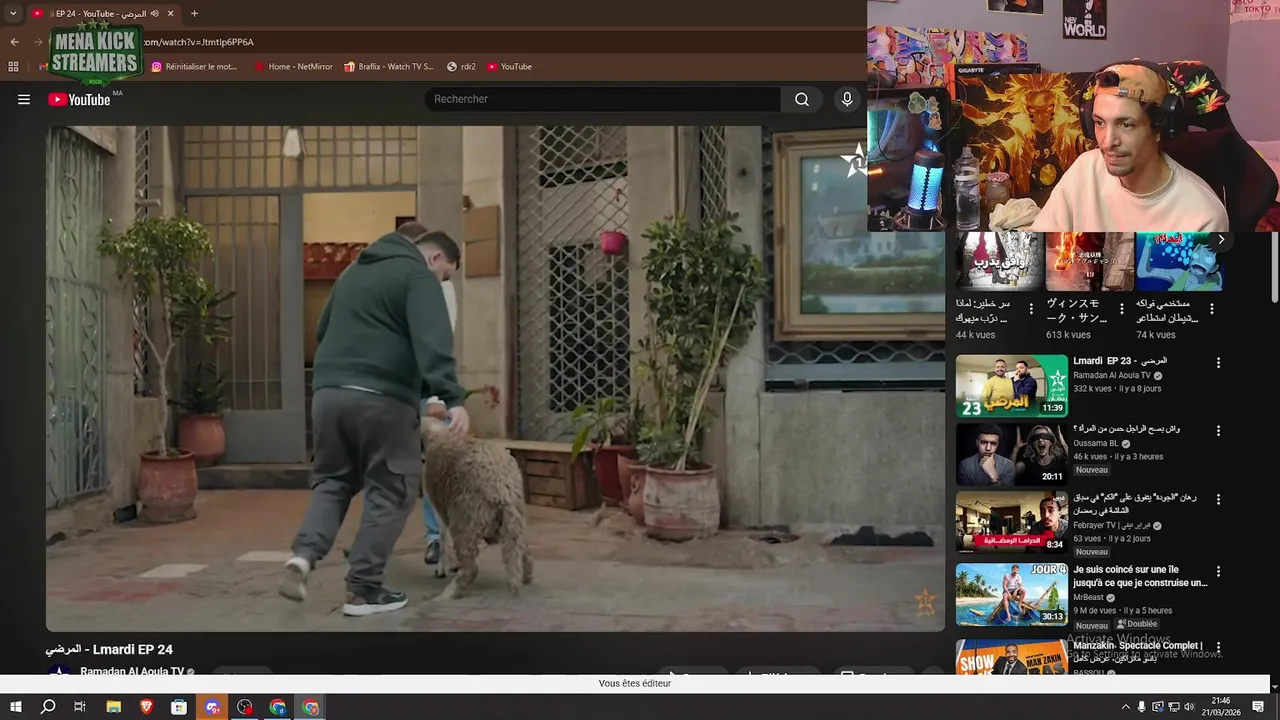
Task: Open options menu for Lmardi EP 23
Action: [x=1218, y=362]
